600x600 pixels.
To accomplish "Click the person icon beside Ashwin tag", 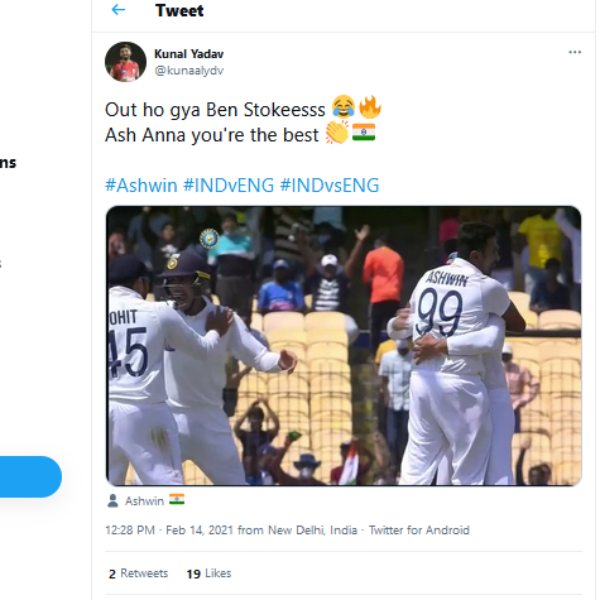I will pos(113,501).
